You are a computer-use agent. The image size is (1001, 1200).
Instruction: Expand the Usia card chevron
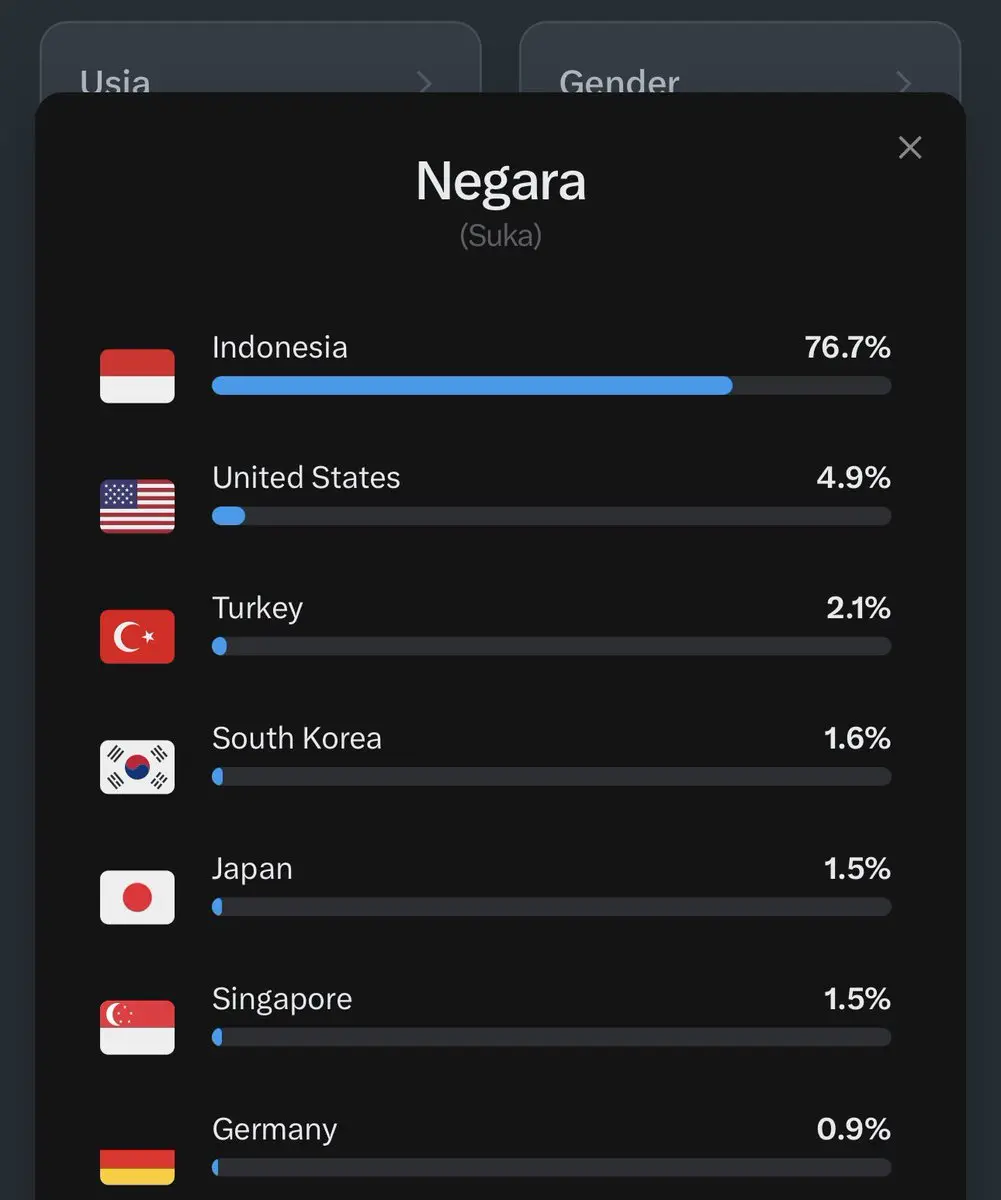(x=425, y=82)
